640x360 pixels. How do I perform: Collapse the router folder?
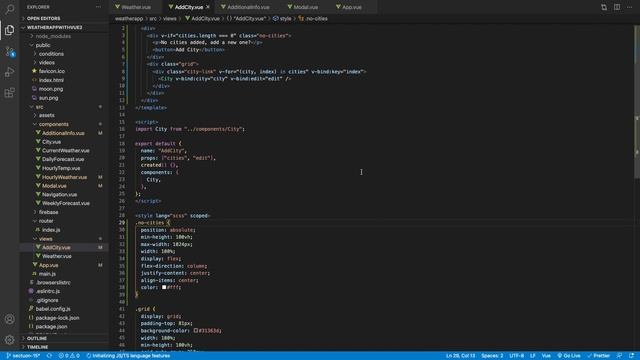point(46,221)
